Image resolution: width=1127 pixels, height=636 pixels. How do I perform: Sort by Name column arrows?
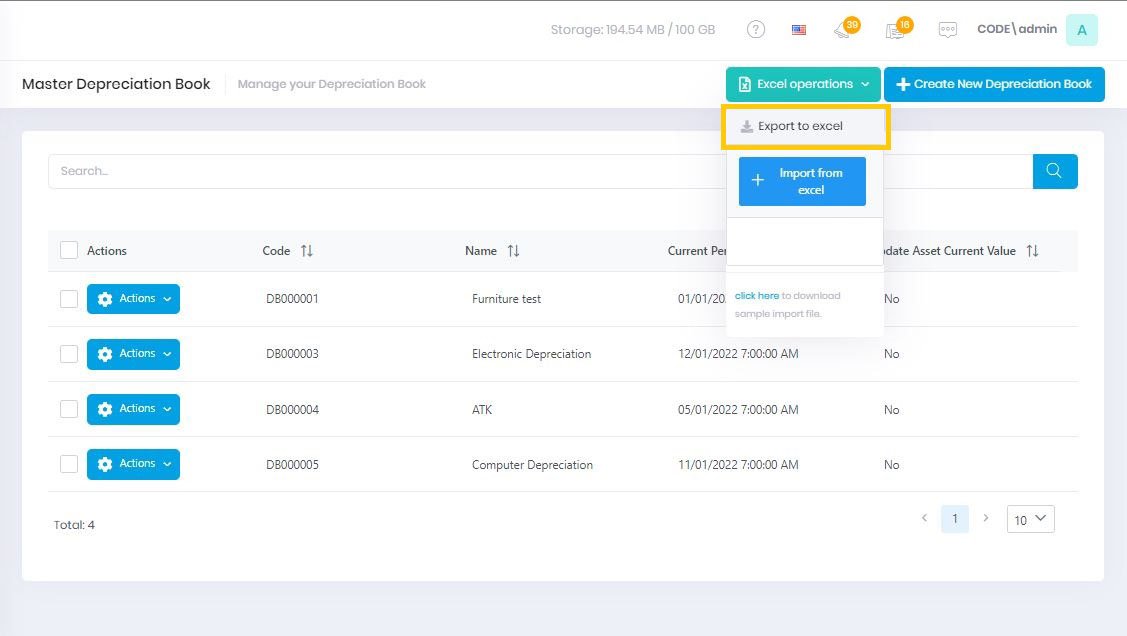tap(513, 251)
